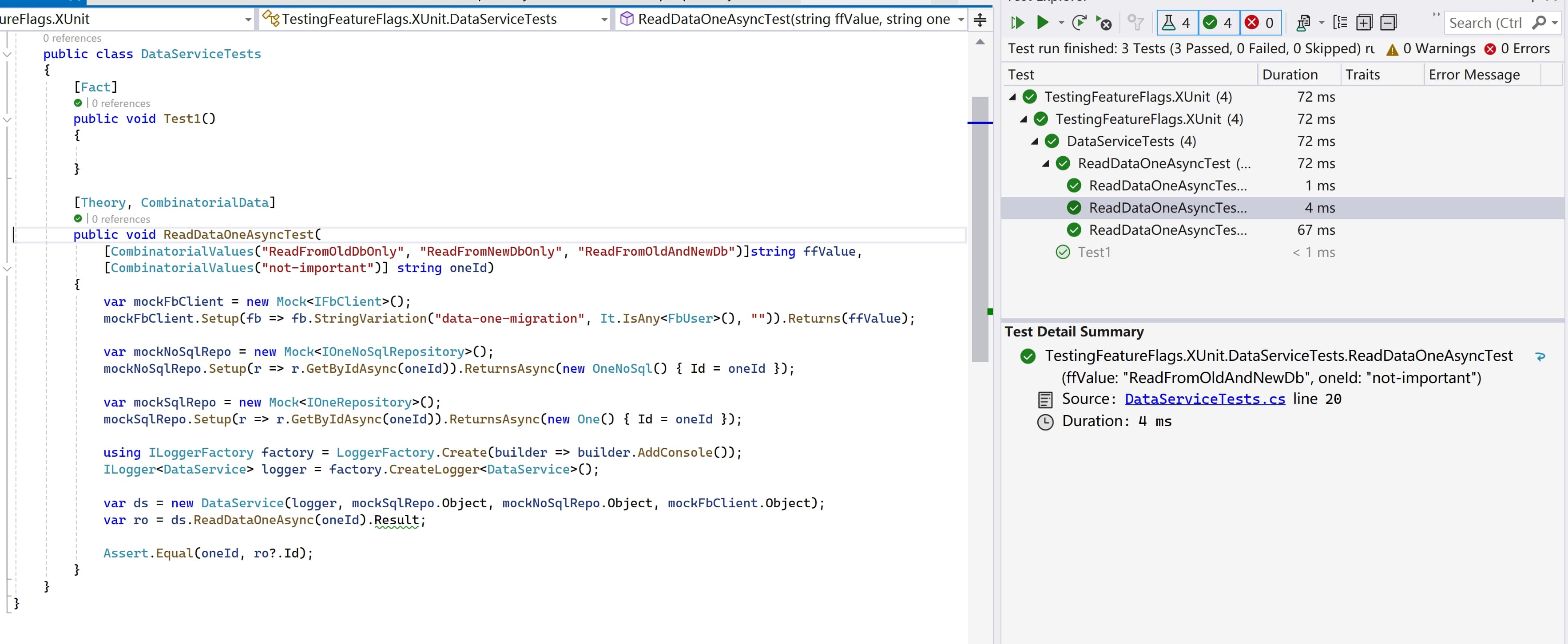Image resolution: width=1568 pixels, height=644 pixels.
Task: Click the 0 Warnings indicator
Action: click(x=1430, y=49)
